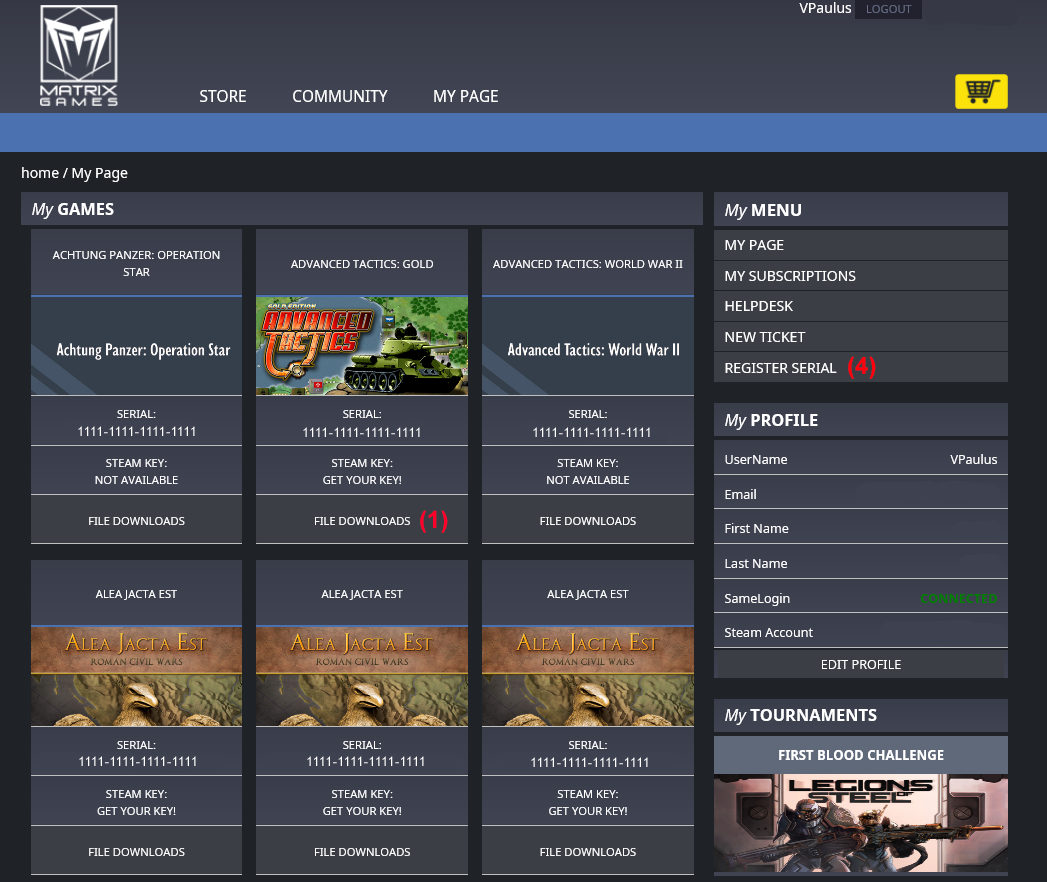Click NOT AVAILABLE under Advanced Tactics: World War II
The width and height of the screenshot is (1047, 882).
click(x=588, y=480)
